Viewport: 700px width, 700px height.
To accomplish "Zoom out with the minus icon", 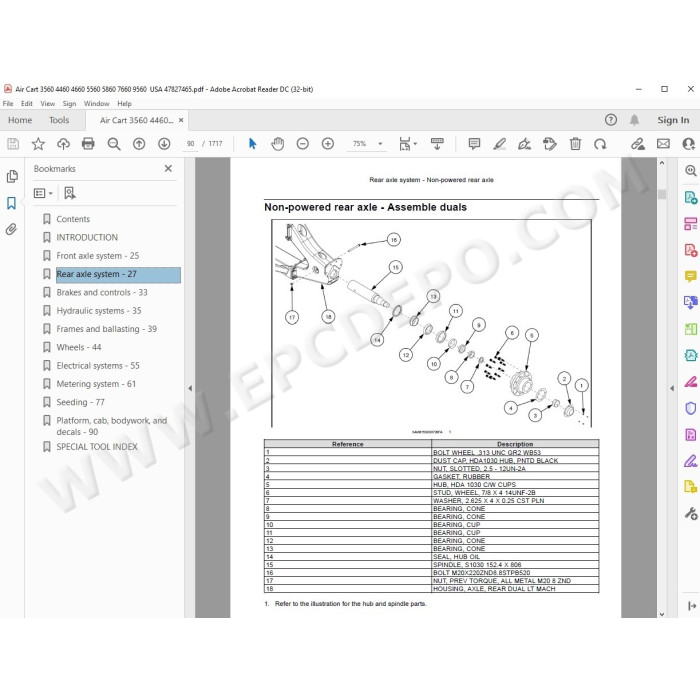I will pyautogui.click(x=303, y=144).
